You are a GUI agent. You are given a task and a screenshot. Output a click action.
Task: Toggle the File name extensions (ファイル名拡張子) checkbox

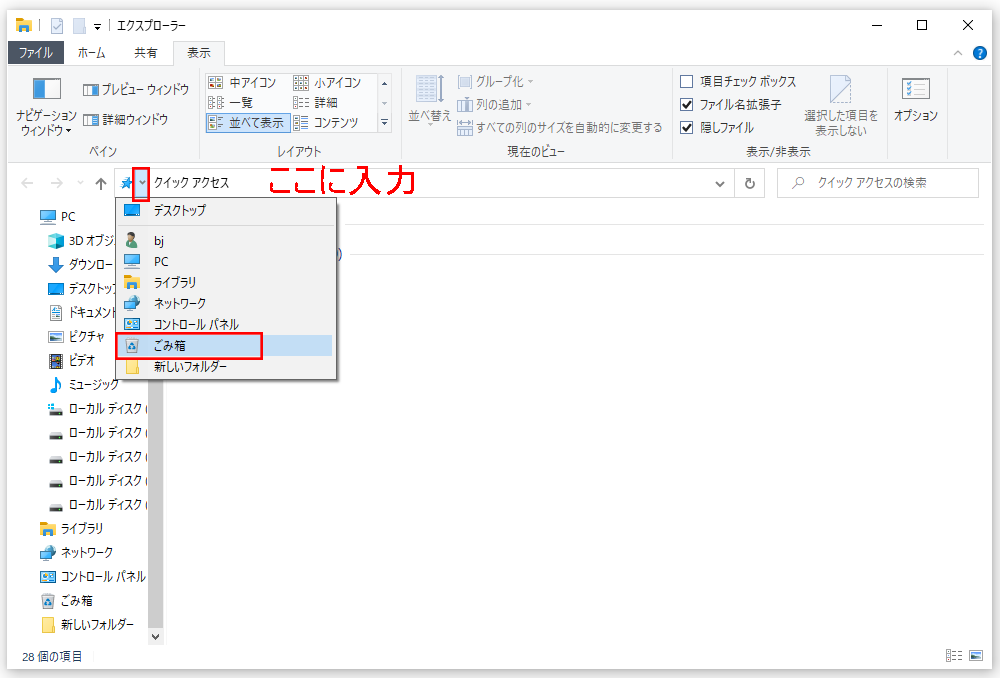point(687,105)
